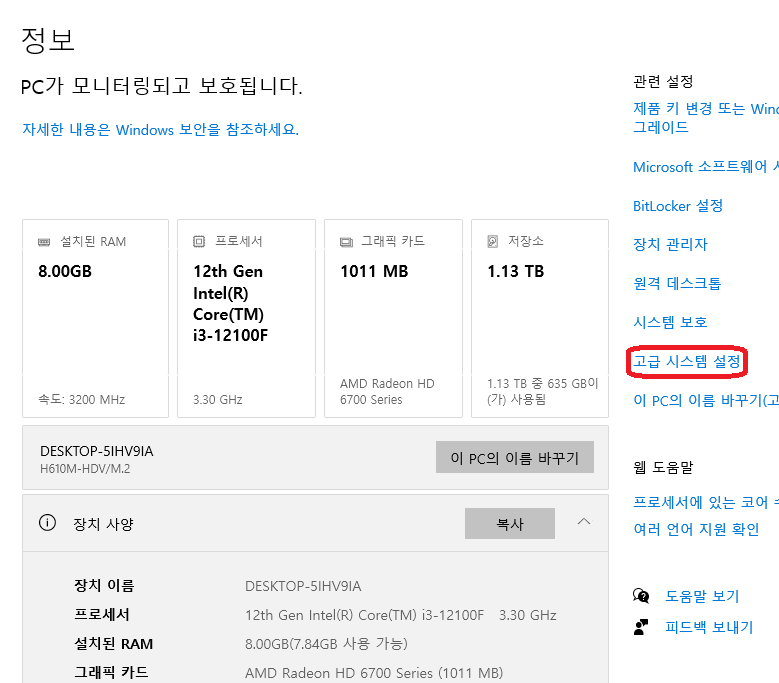This screenshot has width=779, height=683.
Task: Open 장치 관리자 link
Action: [x=670, y=244]
